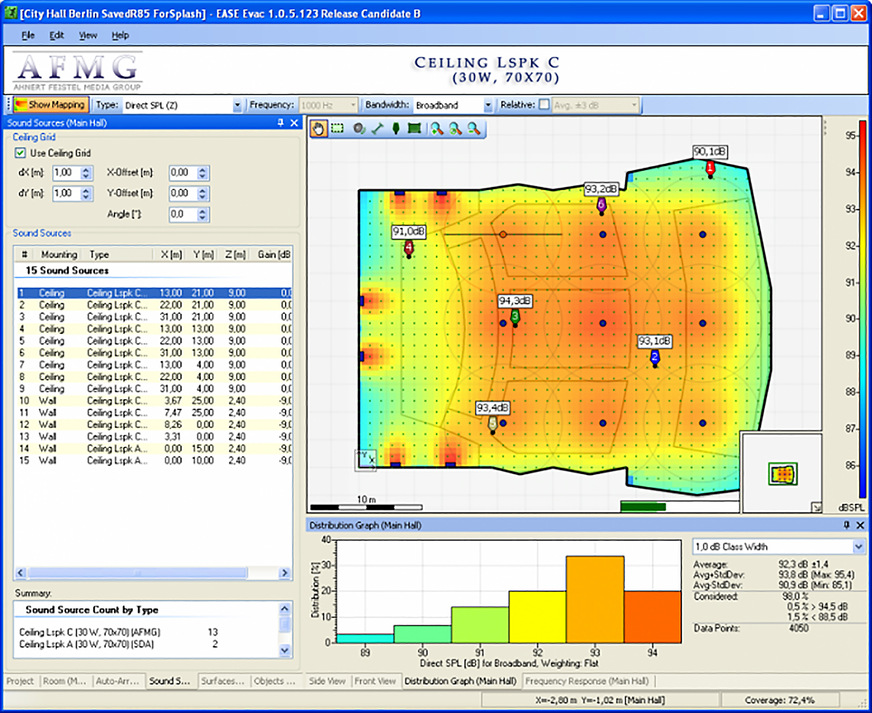Switch to the Side View tab
This screenshot has height=713, width=872.
[x=328, y=681]
